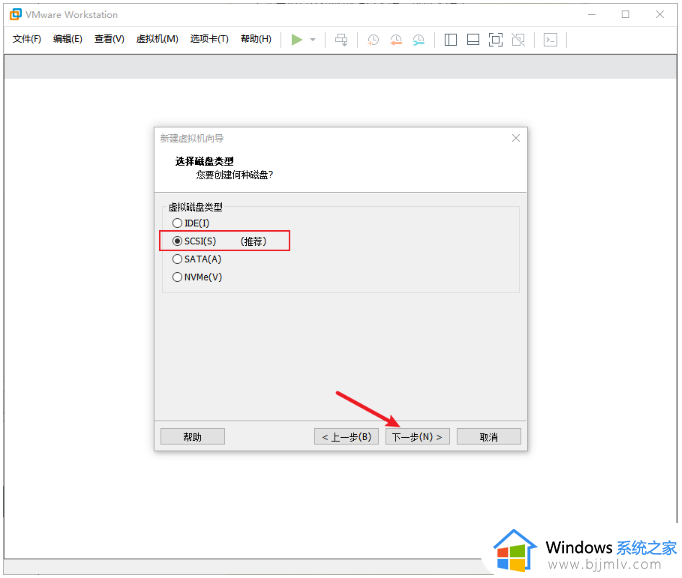Image resolution: width=682 pixels, height=578 pixels.
Task: Open the 查看(V) menu
Action: tap(109, 39)
